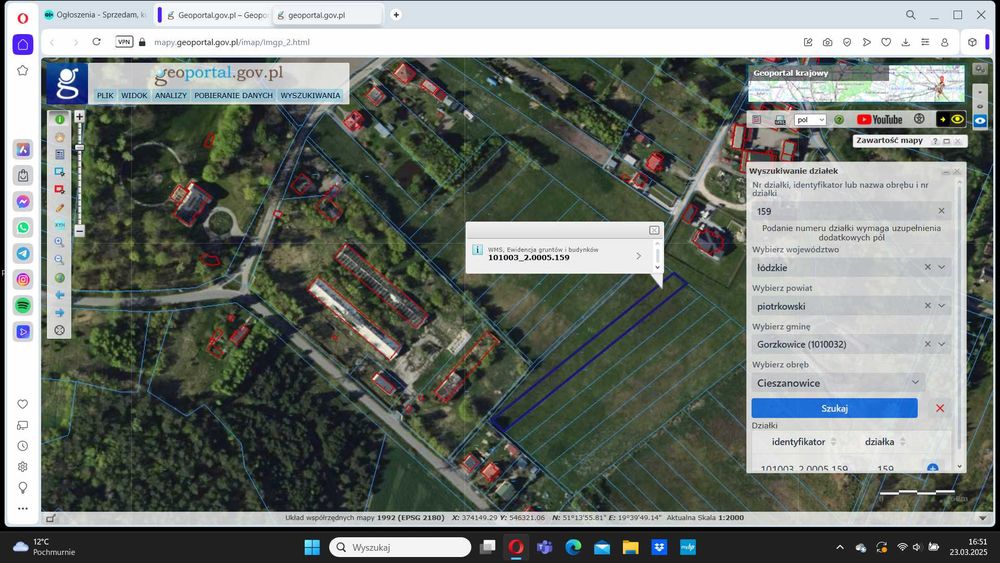Click the minus button on zoom slider
The image size is (1000, 563).
pyautogui.click(x=79, y=231)
